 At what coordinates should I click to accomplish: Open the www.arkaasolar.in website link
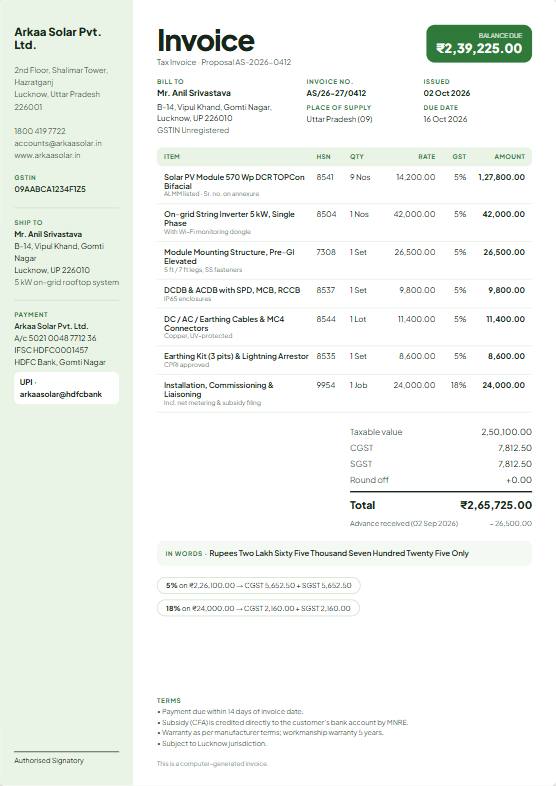click(47, 155)
